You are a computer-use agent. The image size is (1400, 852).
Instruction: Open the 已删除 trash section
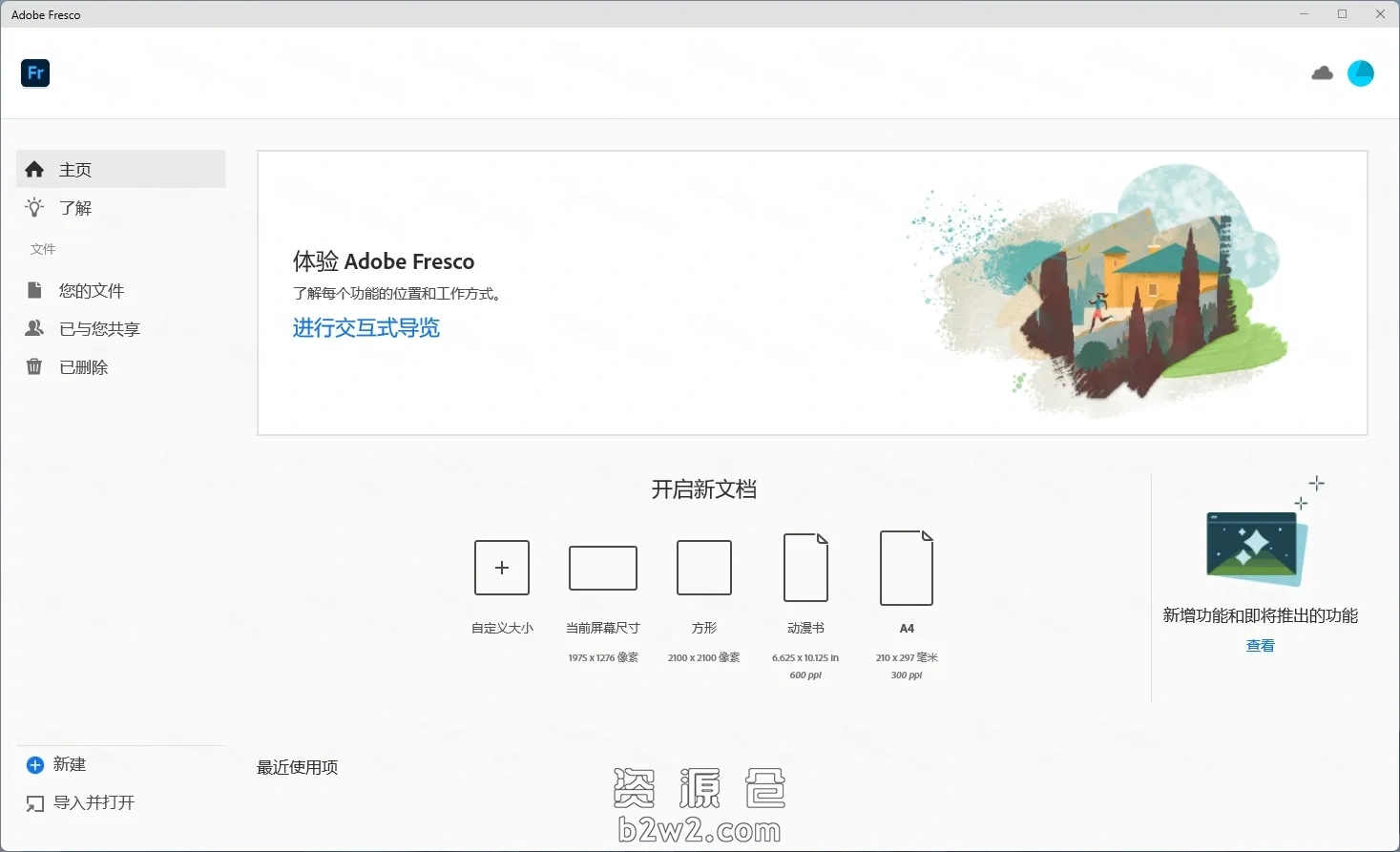click(x=83, y=367)
